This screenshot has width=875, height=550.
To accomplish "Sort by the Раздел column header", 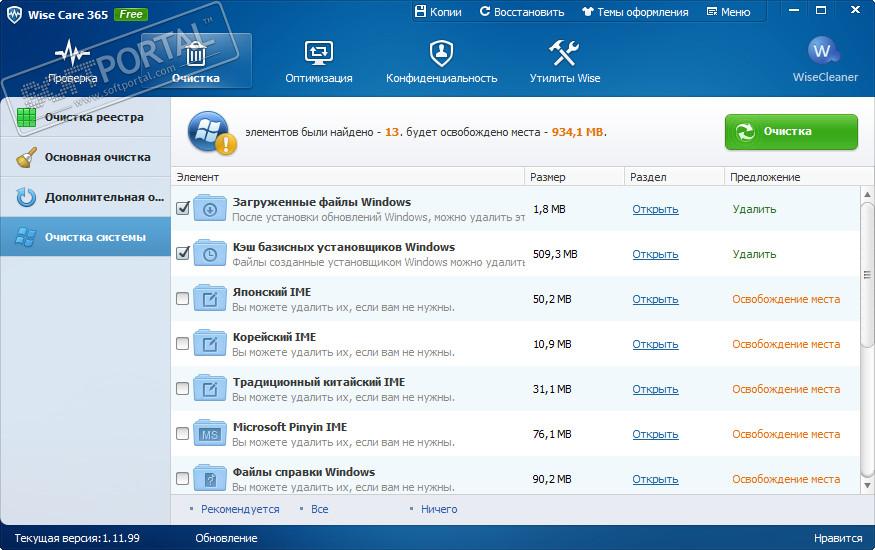I will click(674, 177).
